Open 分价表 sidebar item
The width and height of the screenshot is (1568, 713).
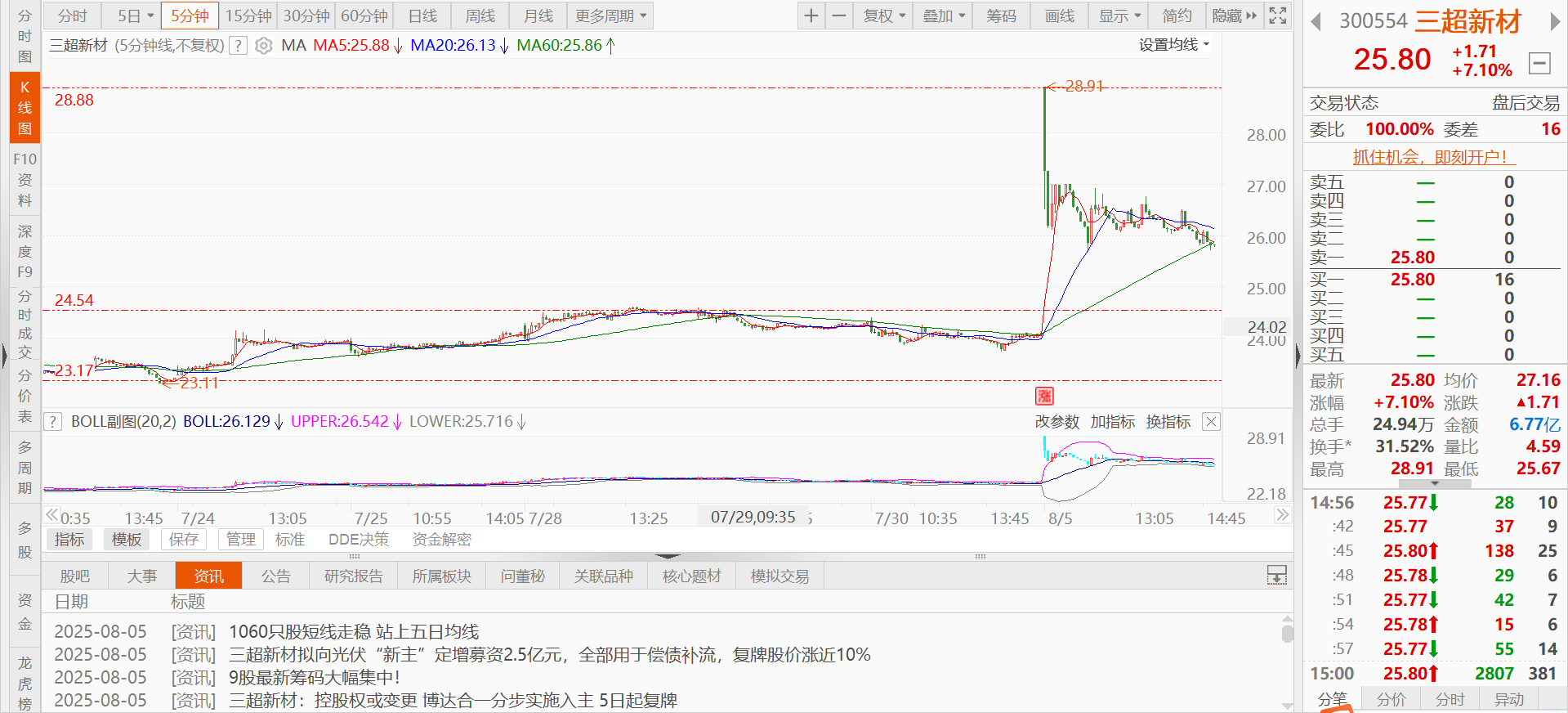point(25,396)
